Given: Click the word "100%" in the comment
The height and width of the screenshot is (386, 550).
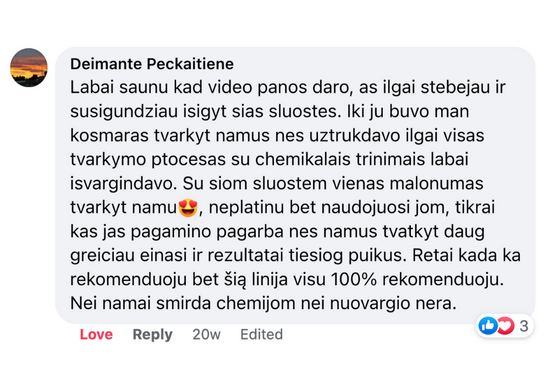Looking at the screenshot, I should pyautogui.click(x=354, y=280).
